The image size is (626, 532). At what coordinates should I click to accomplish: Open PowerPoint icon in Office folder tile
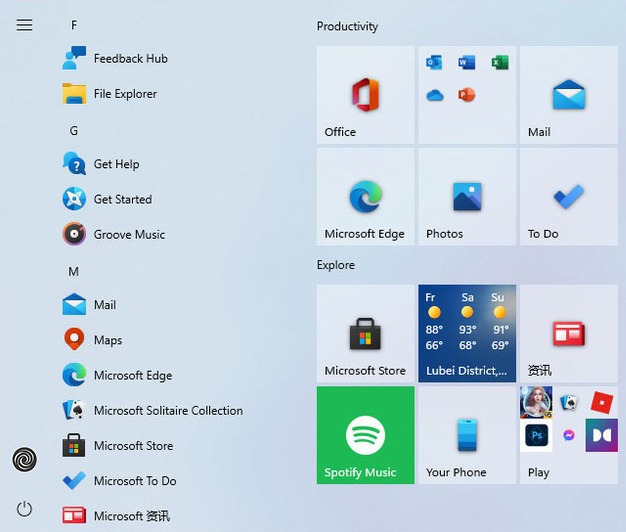467,95
